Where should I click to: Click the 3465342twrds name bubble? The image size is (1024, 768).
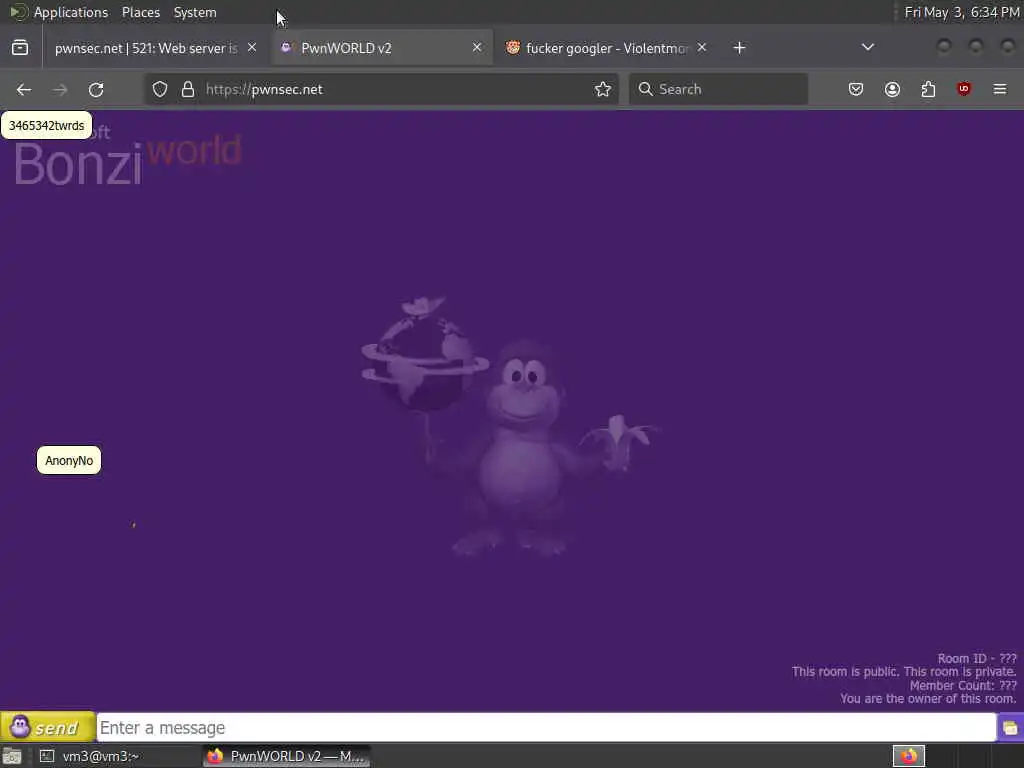[x=46, y=125]
